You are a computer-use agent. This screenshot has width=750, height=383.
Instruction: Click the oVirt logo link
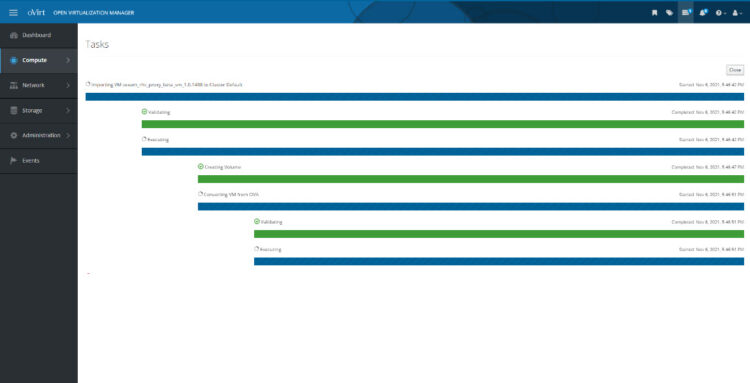pyautogui.click(x=36, y=12)
